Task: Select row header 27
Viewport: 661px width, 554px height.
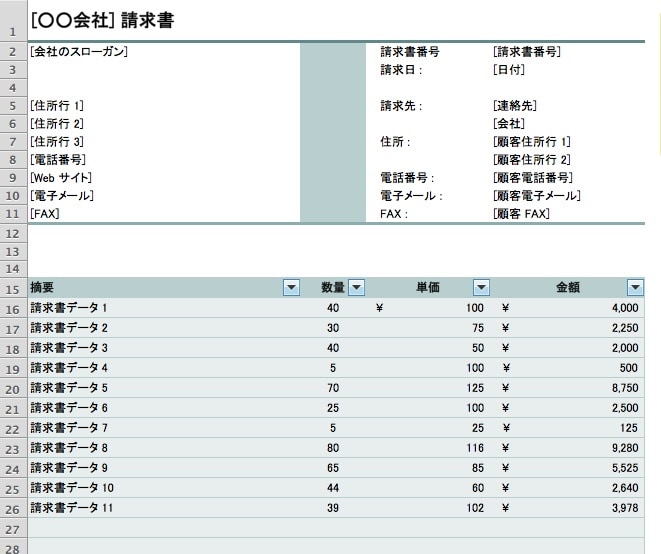Action: pyautogui.click(x=13, y=529)
